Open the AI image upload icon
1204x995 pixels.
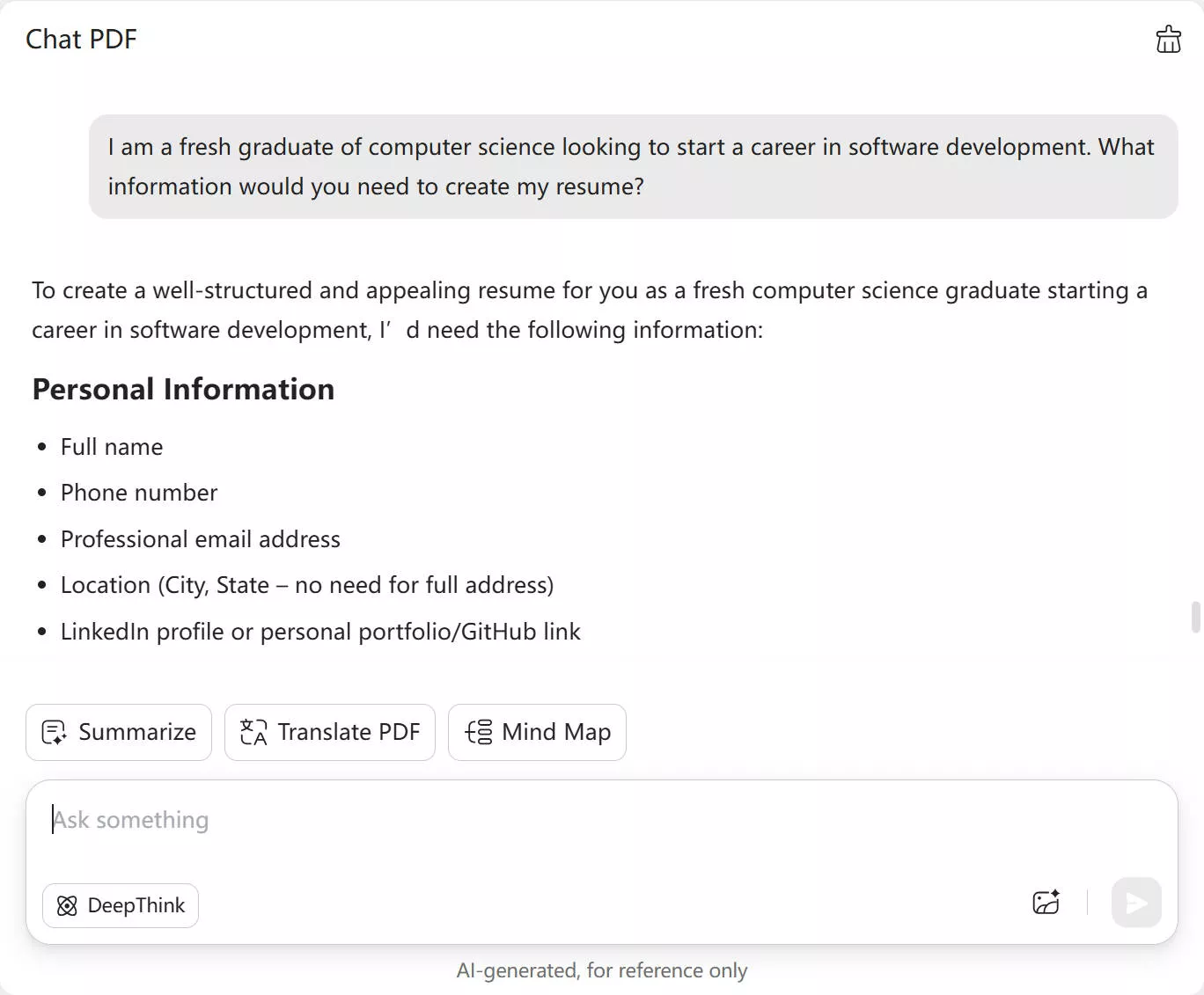(x=1046, y=903)
